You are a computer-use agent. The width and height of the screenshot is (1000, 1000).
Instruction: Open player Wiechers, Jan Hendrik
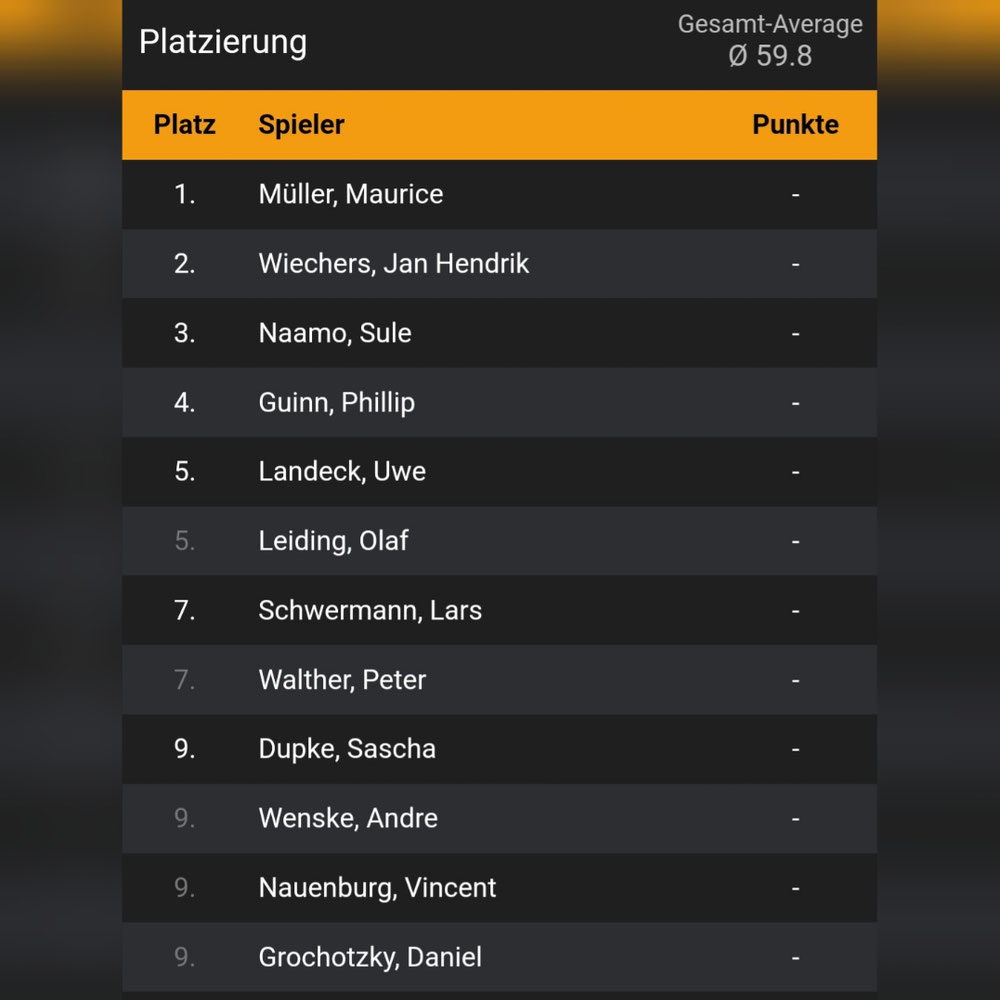click(499, 263)
